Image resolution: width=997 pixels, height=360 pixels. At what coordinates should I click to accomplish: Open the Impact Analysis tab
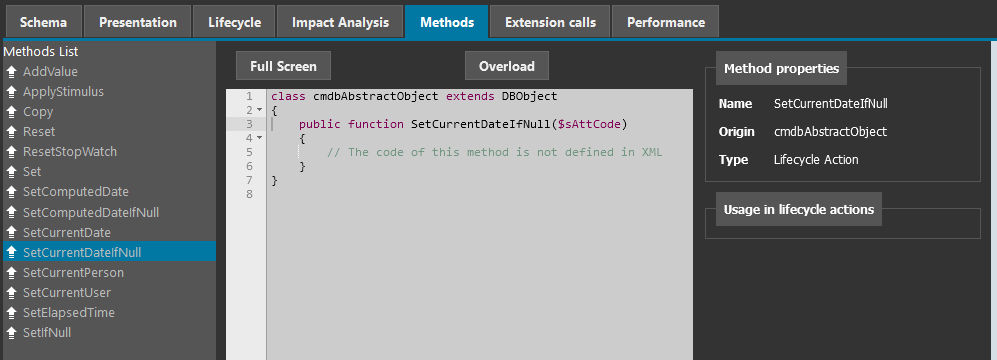(x=340, y=22)
